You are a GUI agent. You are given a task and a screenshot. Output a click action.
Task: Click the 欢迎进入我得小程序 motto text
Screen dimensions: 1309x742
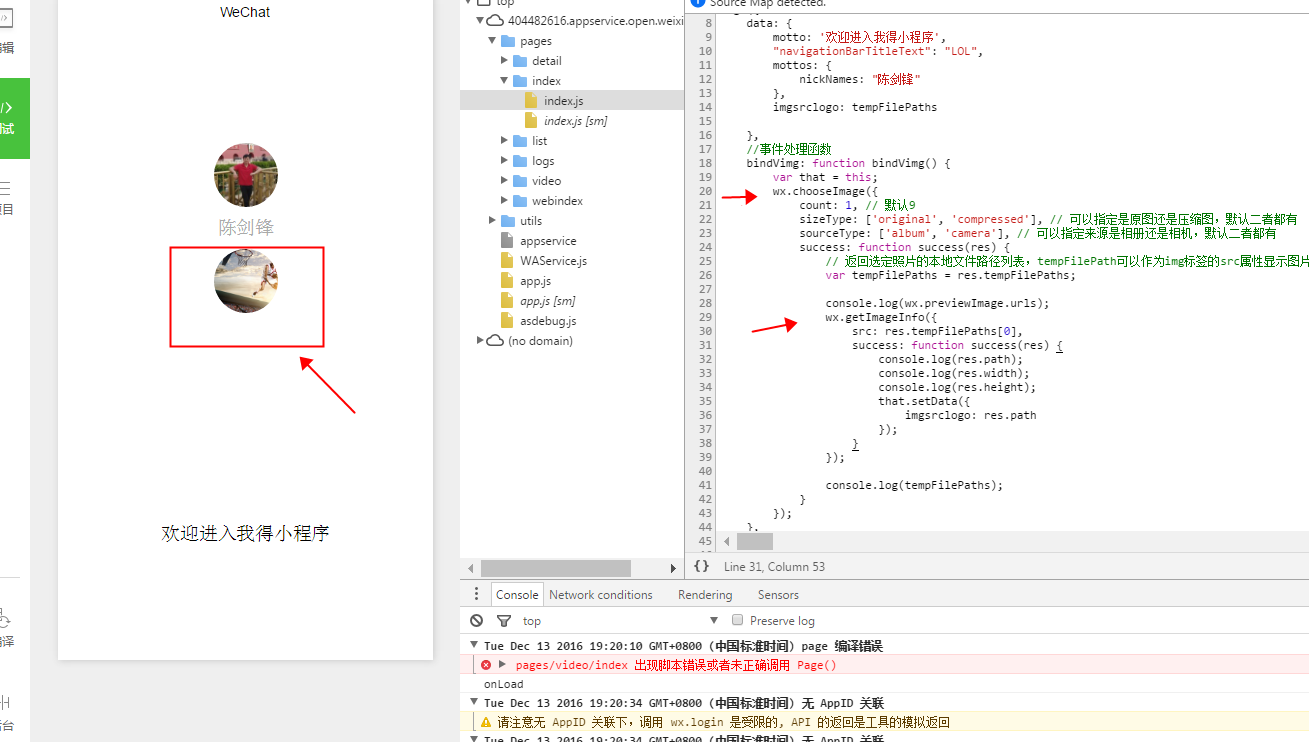click(246, 533)
